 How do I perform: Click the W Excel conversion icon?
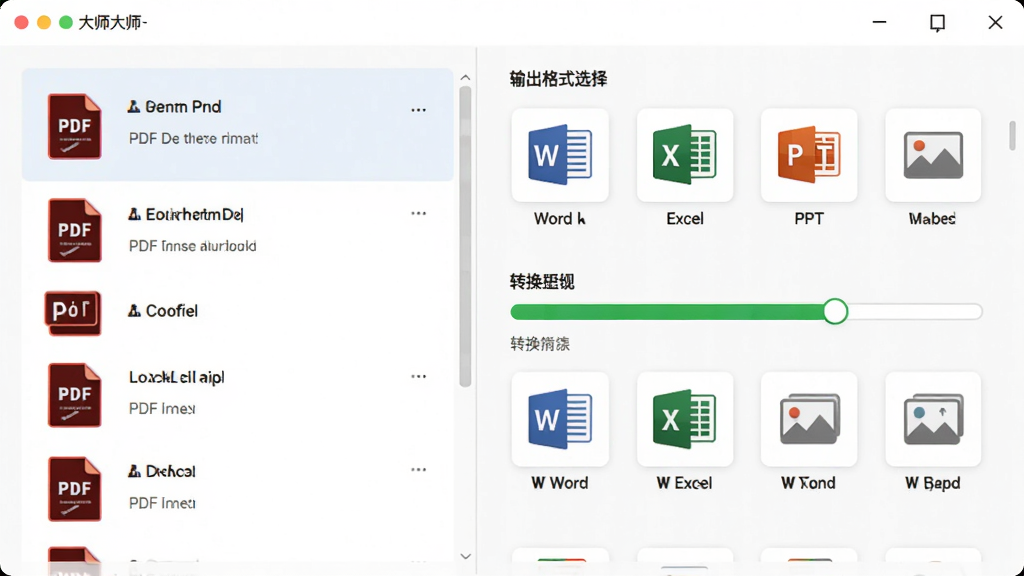click(x=684, y=419)
